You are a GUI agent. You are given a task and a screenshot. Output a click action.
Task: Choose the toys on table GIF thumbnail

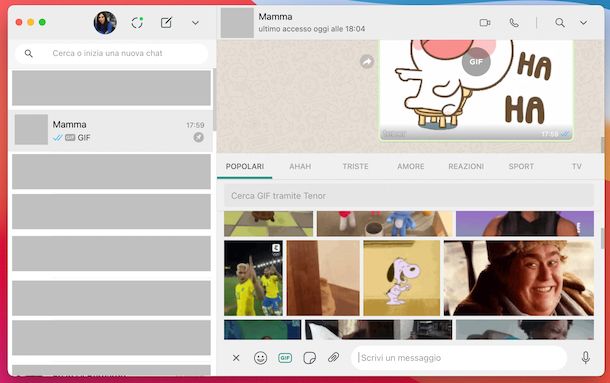point(384,224)
